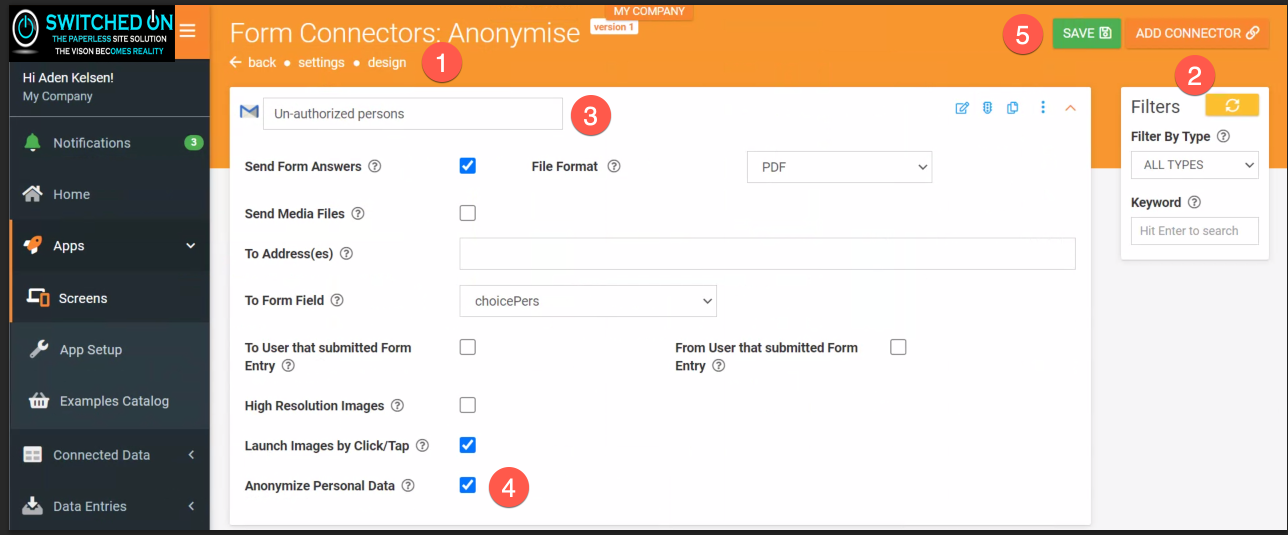The height and width of the screenshot is (535, 1288).
Task: Open help for To Address(es)
Action: [x=346, y=254]
